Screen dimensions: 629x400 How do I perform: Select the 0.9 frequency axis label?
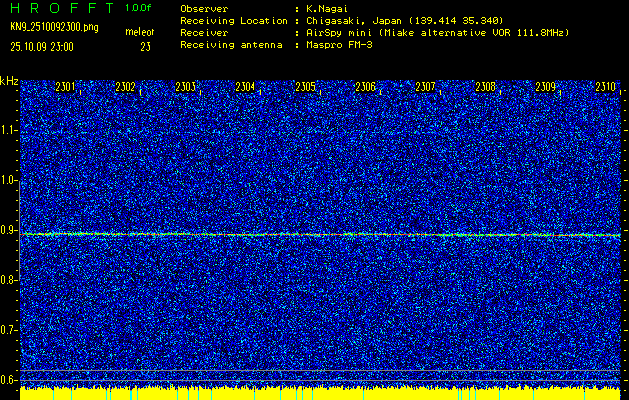coord(9,230)
